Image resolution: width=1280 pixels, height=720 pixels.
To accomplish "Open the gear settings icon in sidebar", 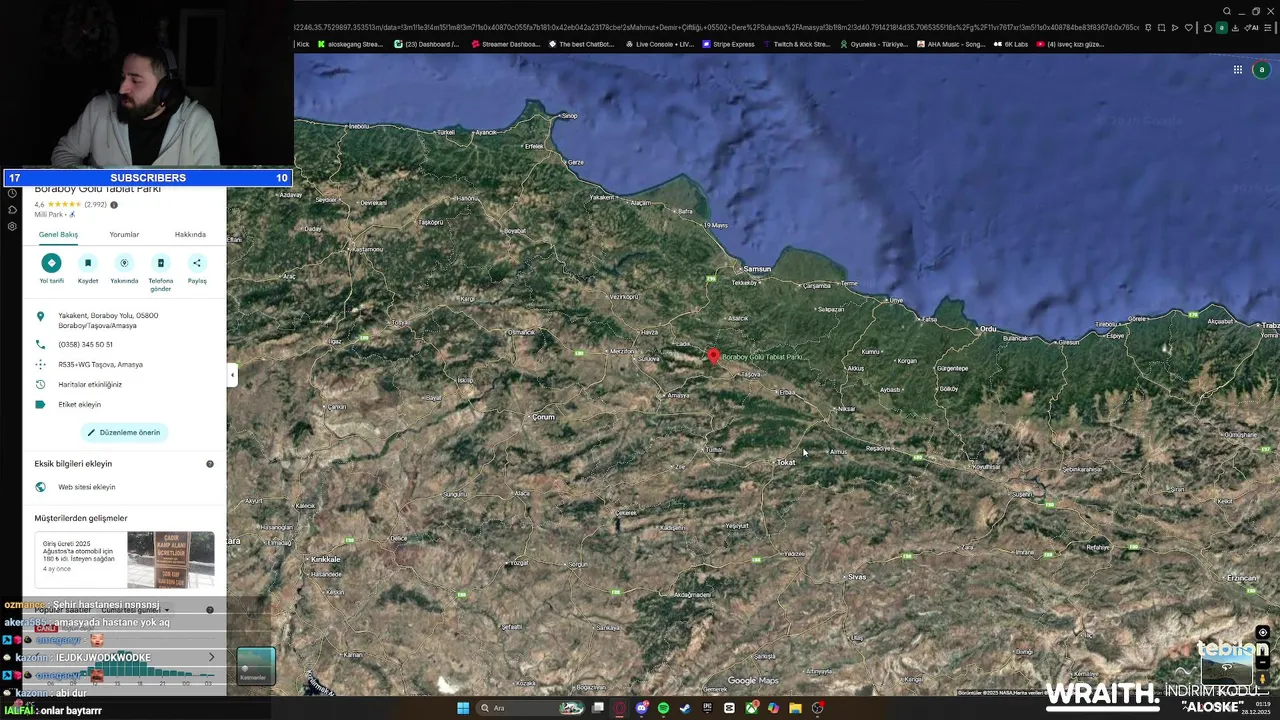I will [x=12, y=226].
